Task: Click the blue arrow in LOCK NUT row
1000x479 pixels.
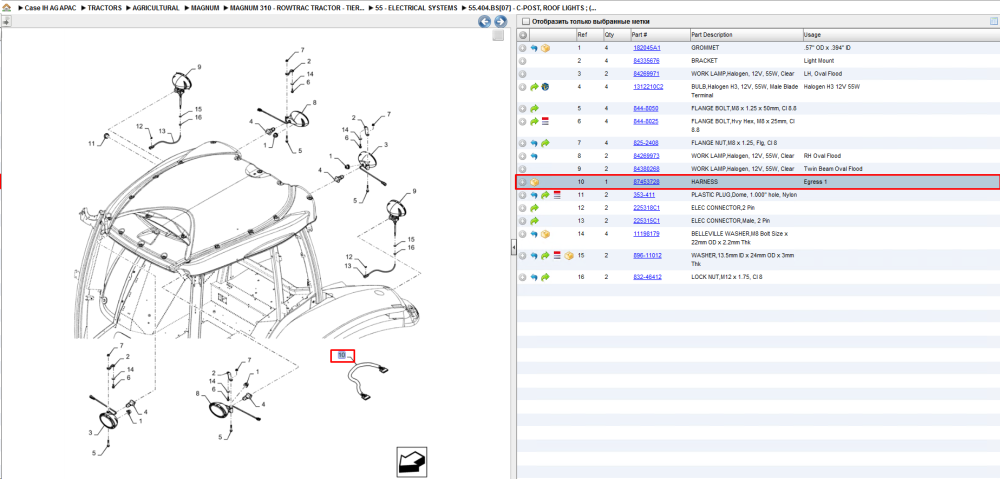Action: (x=534, y=277)
